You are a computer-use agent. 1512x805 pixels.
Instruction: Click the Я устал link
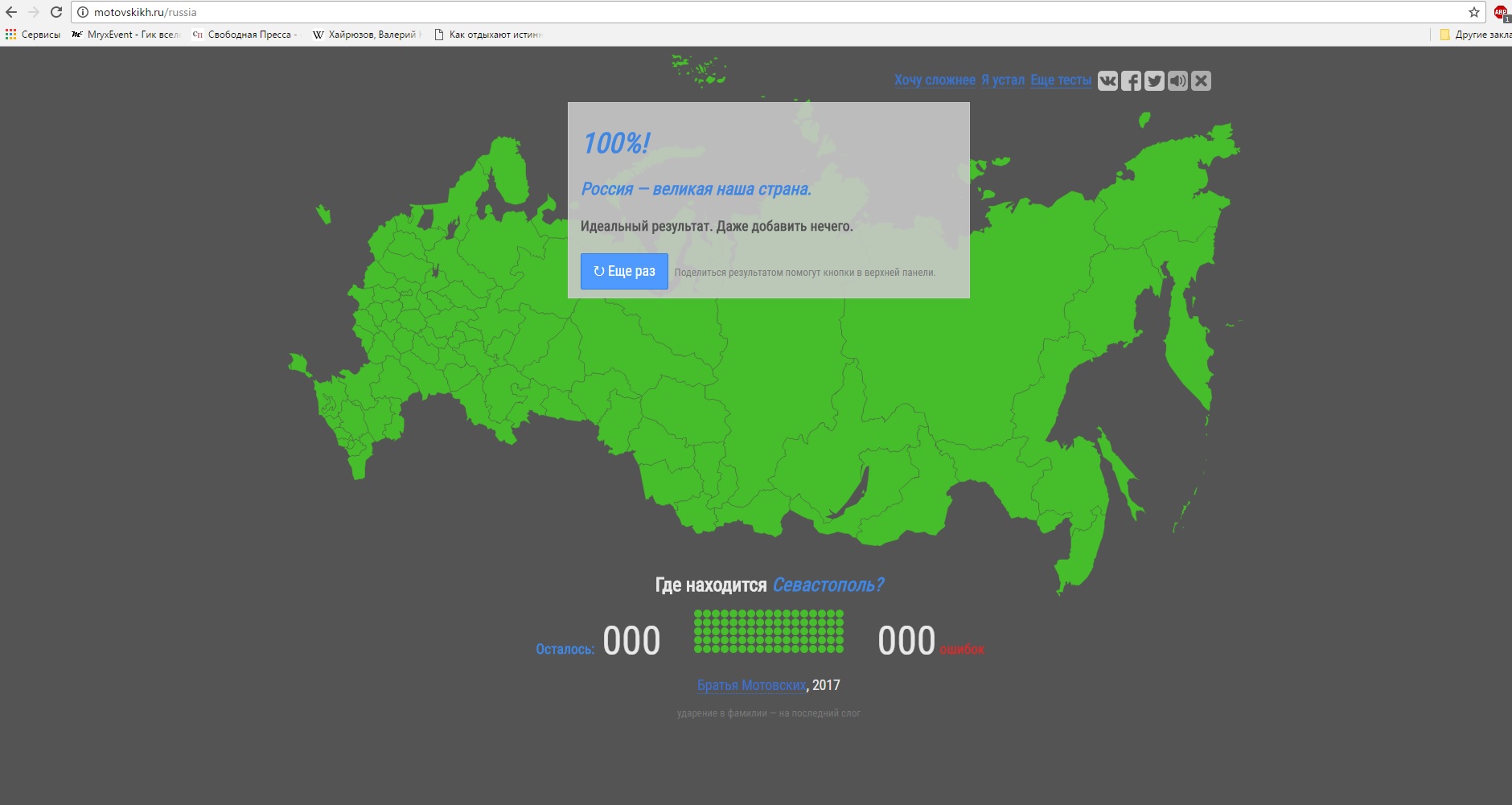click(x=1003, y=80)
